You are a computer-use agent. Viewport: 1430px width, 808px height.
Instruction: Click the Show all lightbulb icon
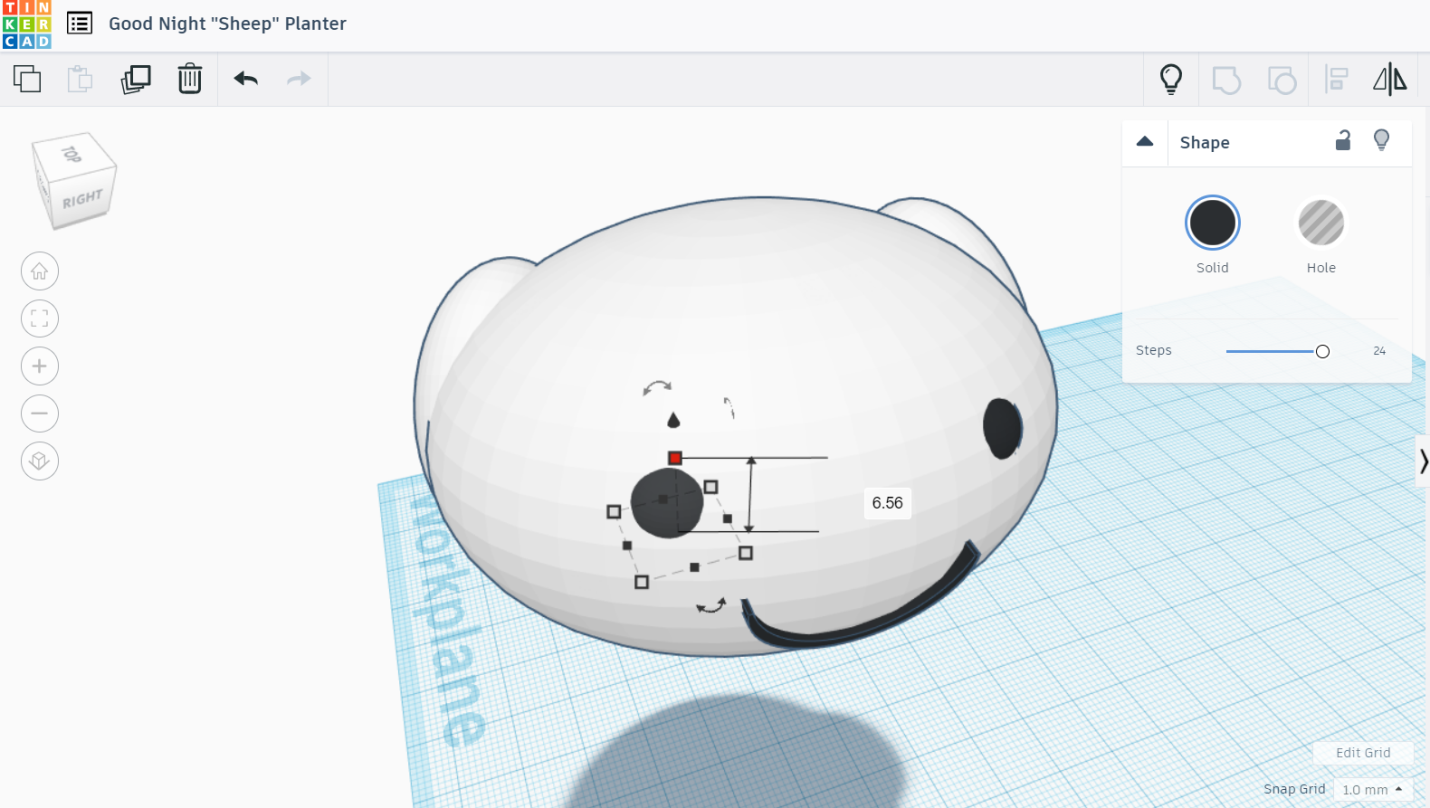point(1171,79)
